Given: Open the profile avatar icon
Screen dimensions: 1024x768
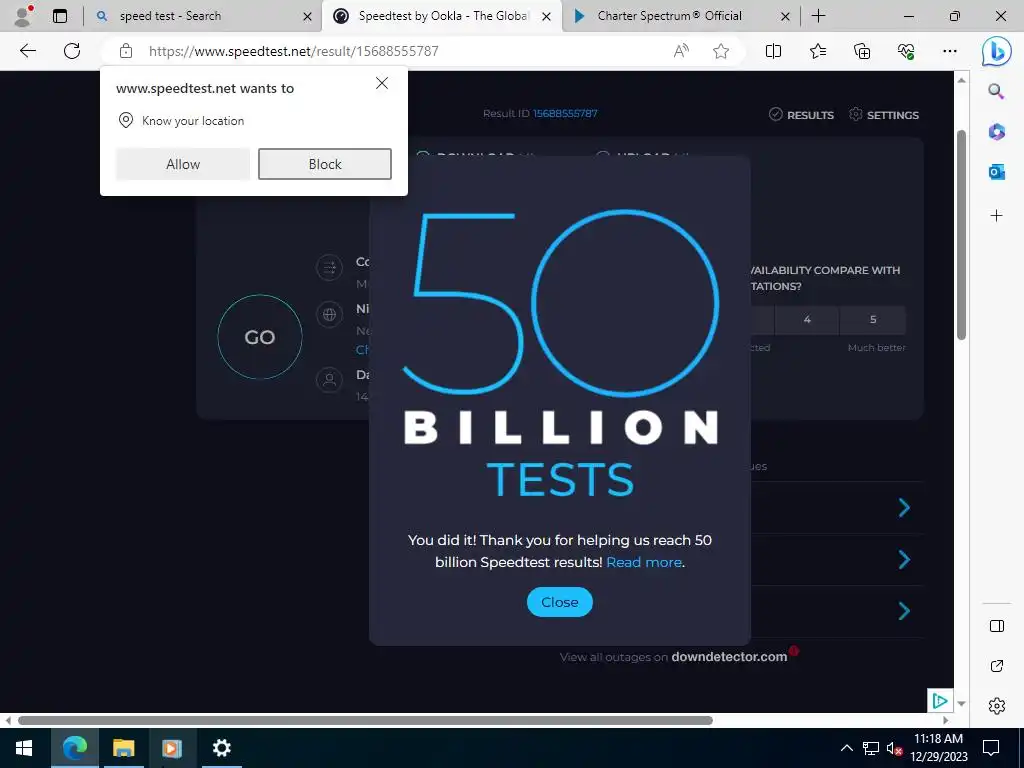Looking at the screenshot, I should coord(24,16).
